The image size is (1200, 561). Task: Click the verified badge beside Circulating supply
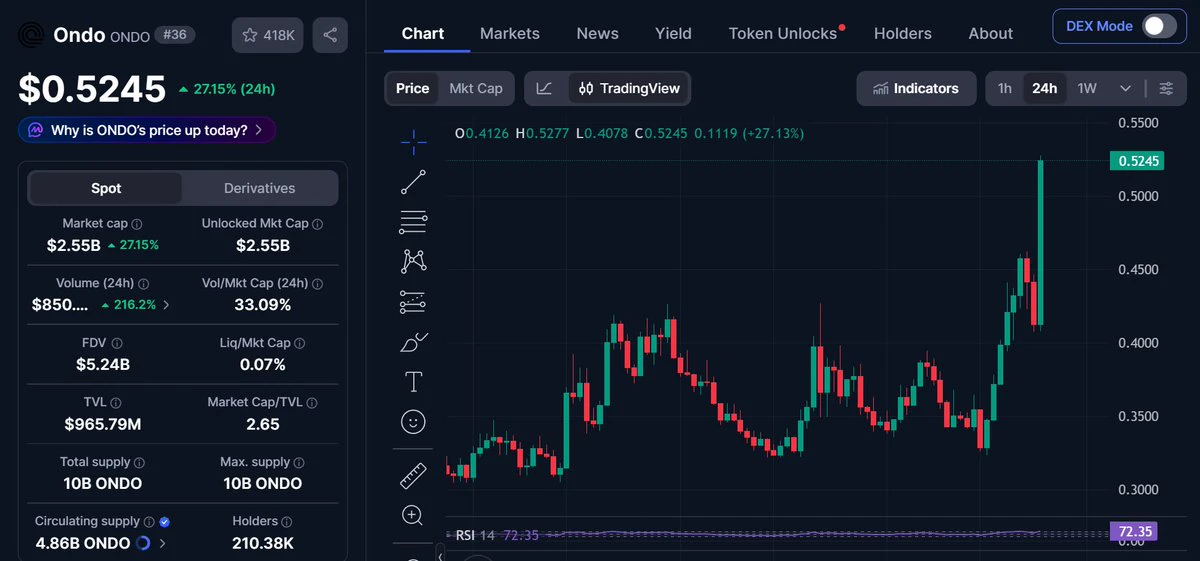[x=165, y=522]
